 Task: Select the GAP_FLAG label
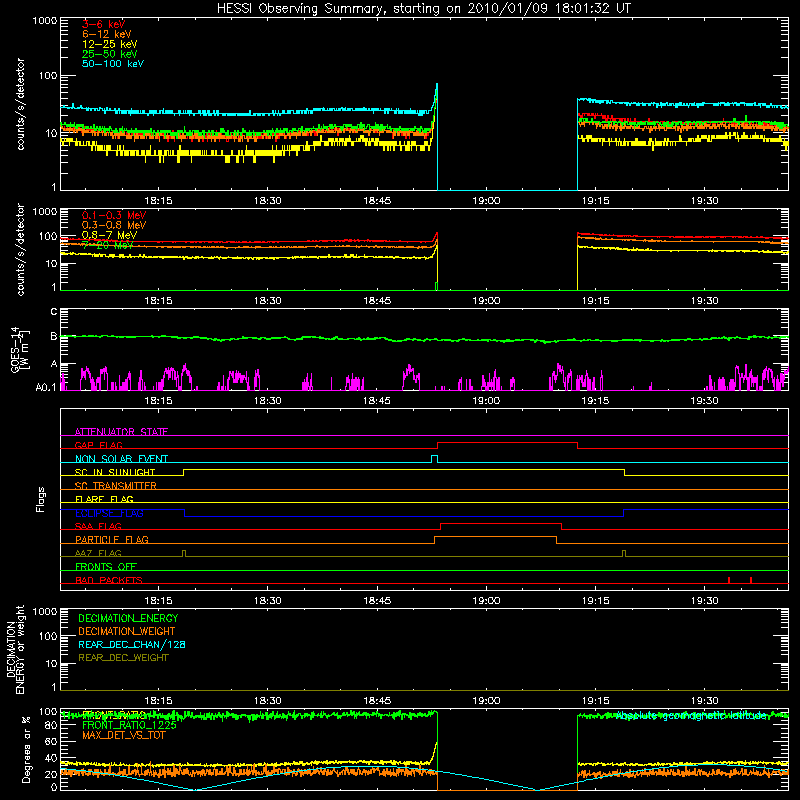98,445
